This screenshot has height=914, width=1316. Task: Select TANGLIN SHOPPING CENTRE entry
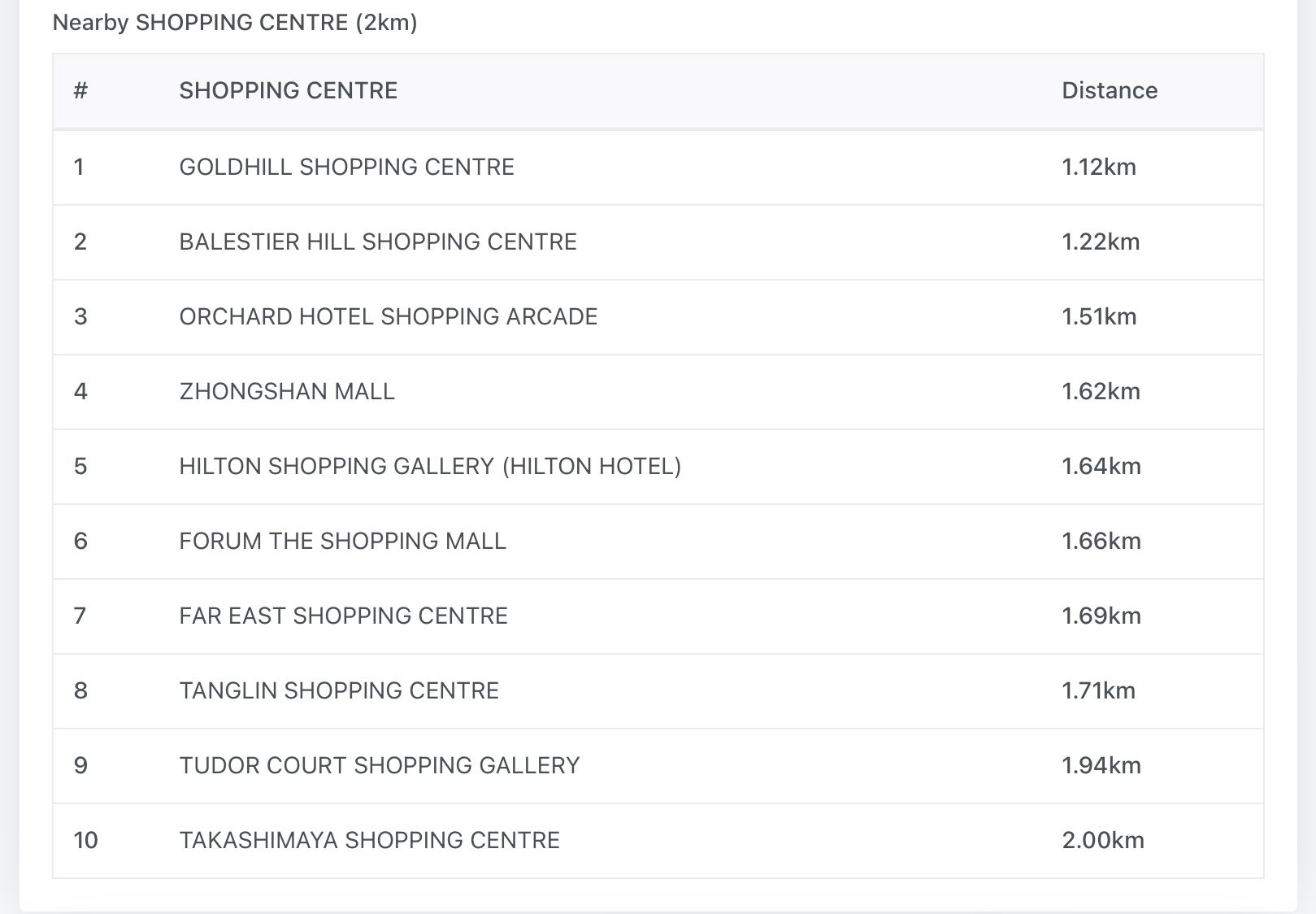pyautogui.click(x=339, y=691)
